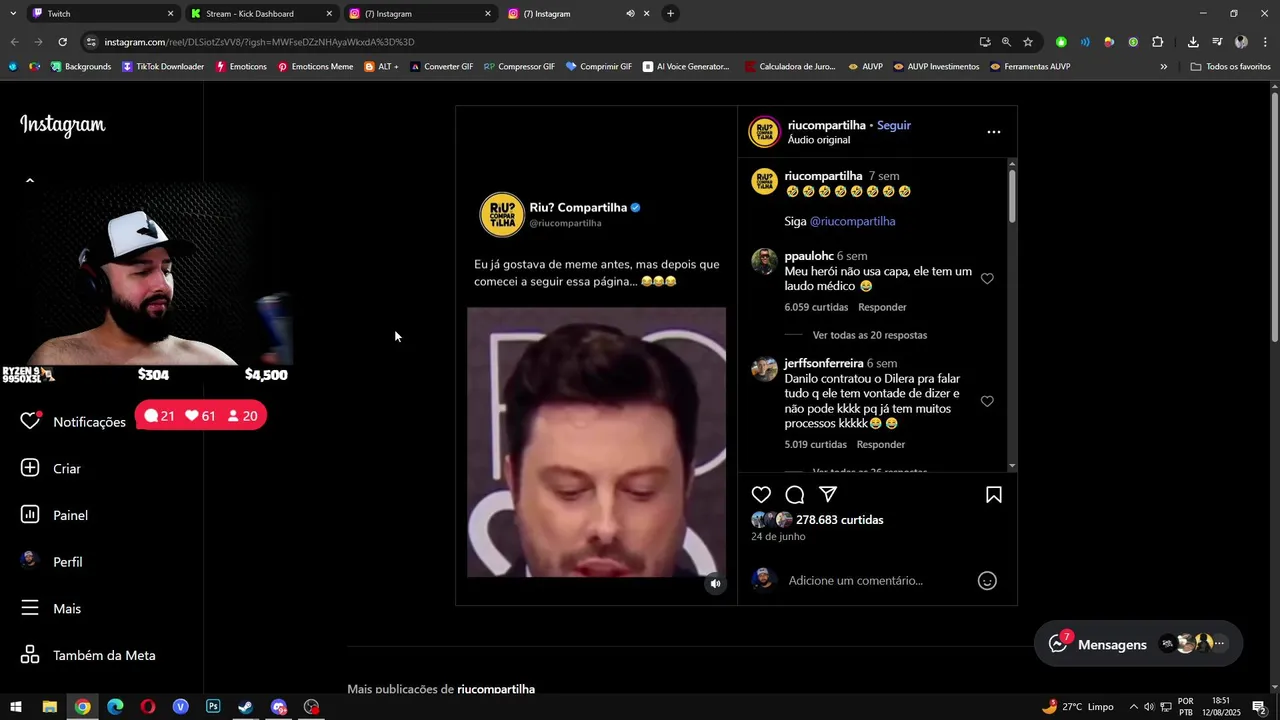
Task: Save the reel with the bookmark icon
Action: (x=994, y=495)
